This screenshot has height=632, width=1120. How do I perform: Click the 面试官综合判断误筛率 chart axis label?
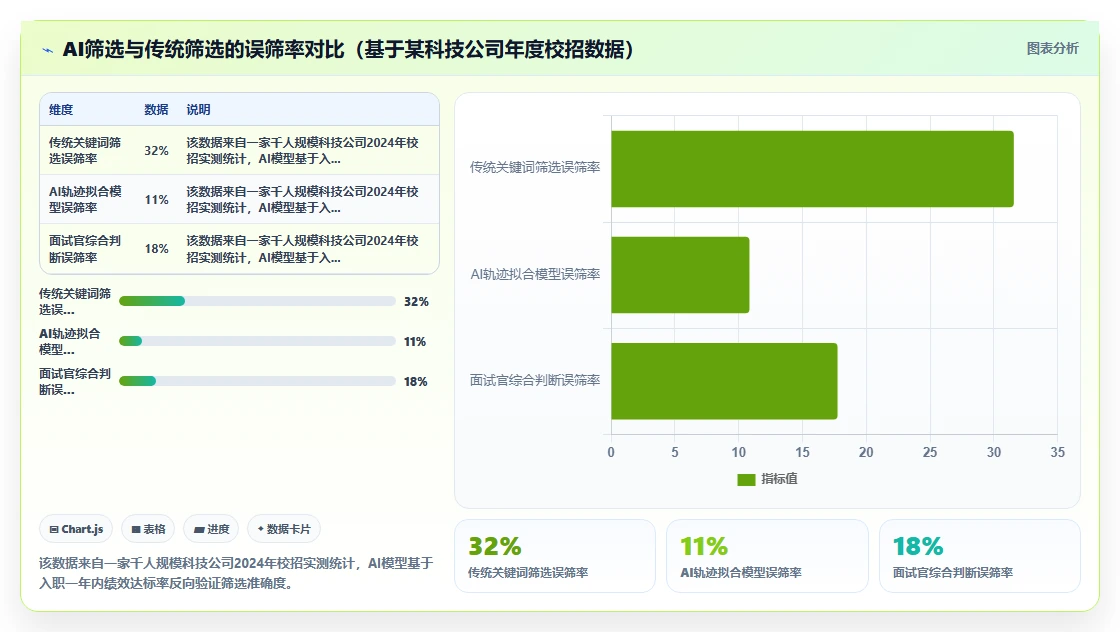click(x=535, y=381)
